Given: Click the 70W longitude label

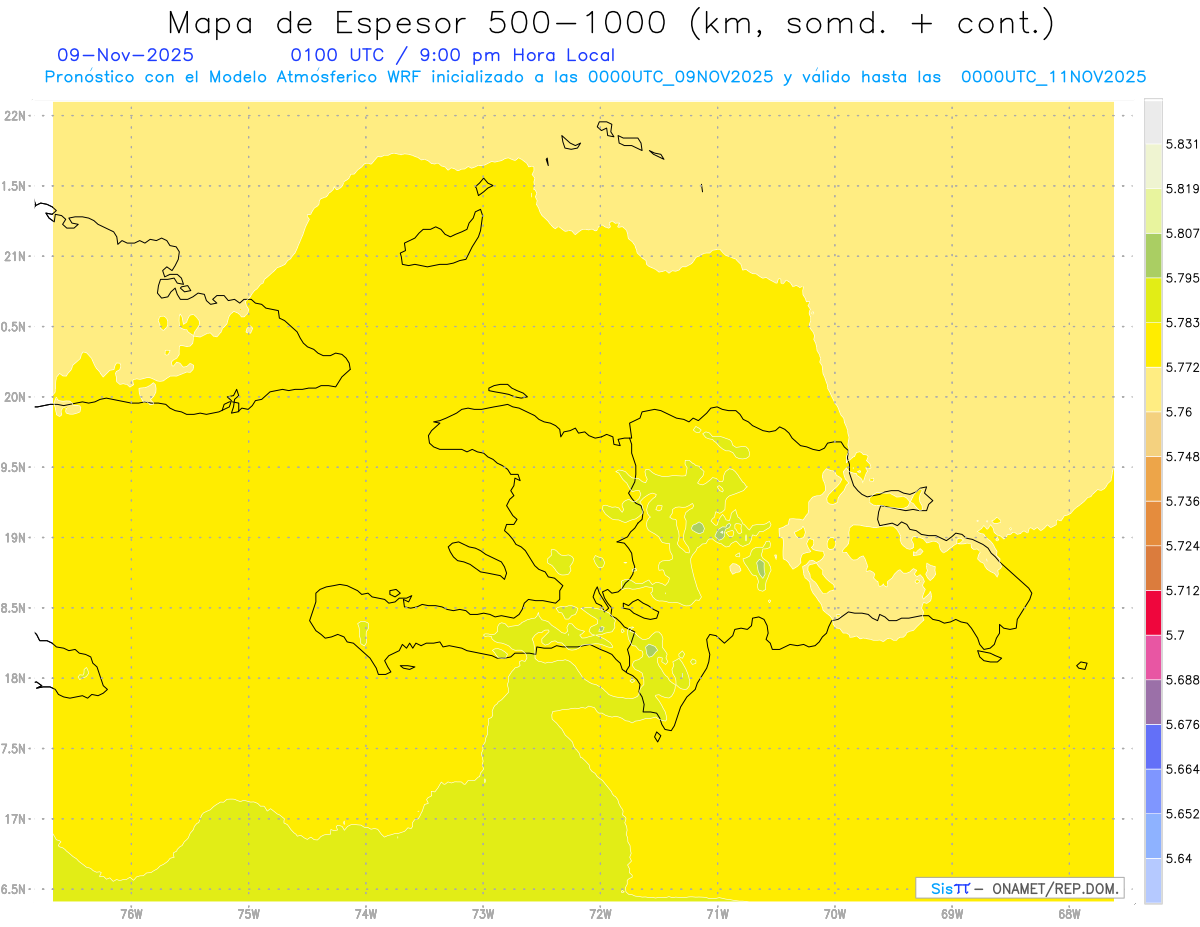Looking at the screenshot, I should [x=834, y=914].
